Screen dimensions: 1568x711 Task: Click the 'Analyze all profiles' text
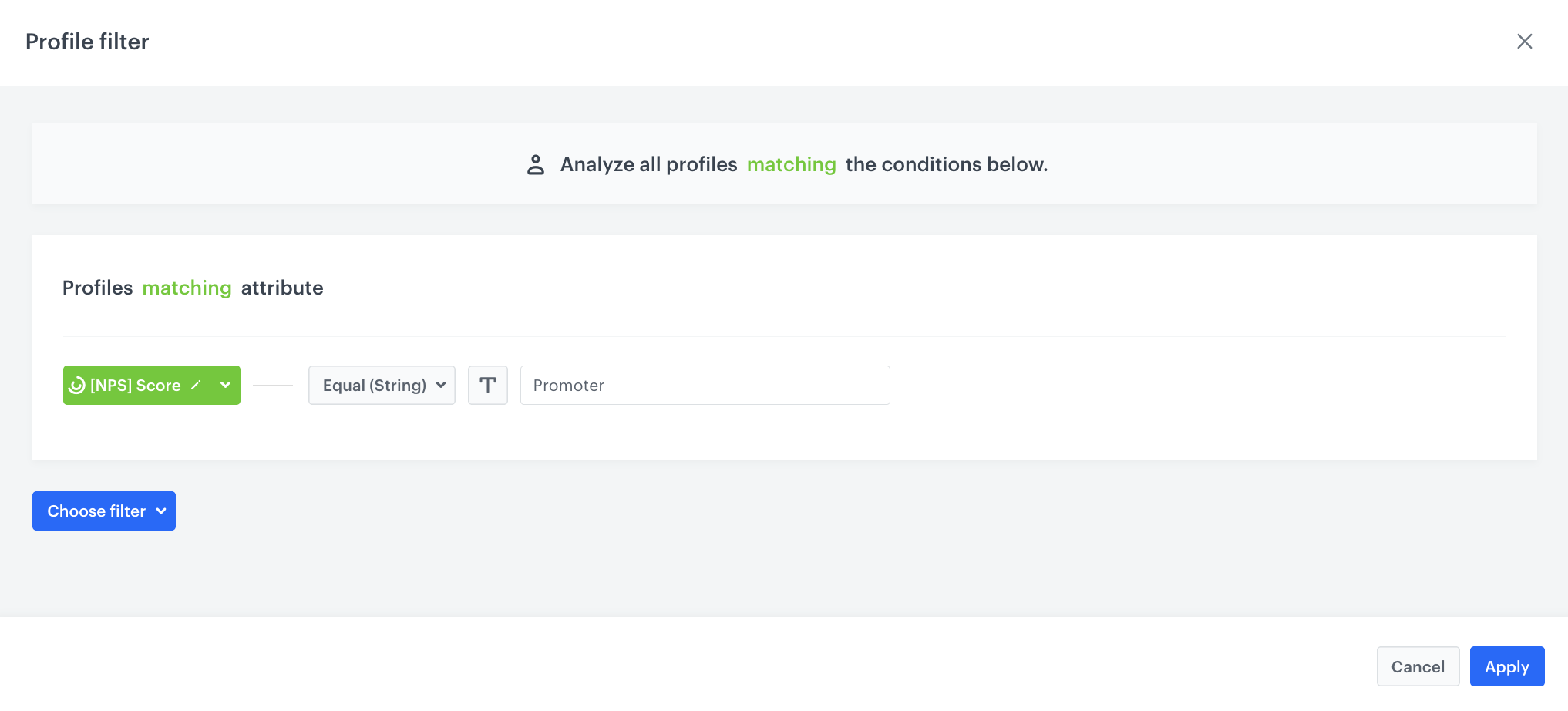coord(648,164)
